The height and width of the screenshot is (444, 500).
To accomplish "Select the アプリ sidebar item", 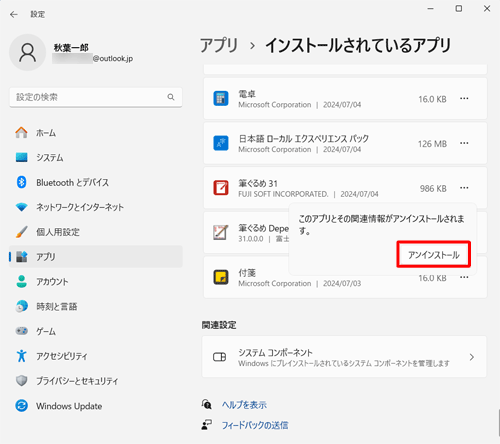I will (x=96, y=256).
